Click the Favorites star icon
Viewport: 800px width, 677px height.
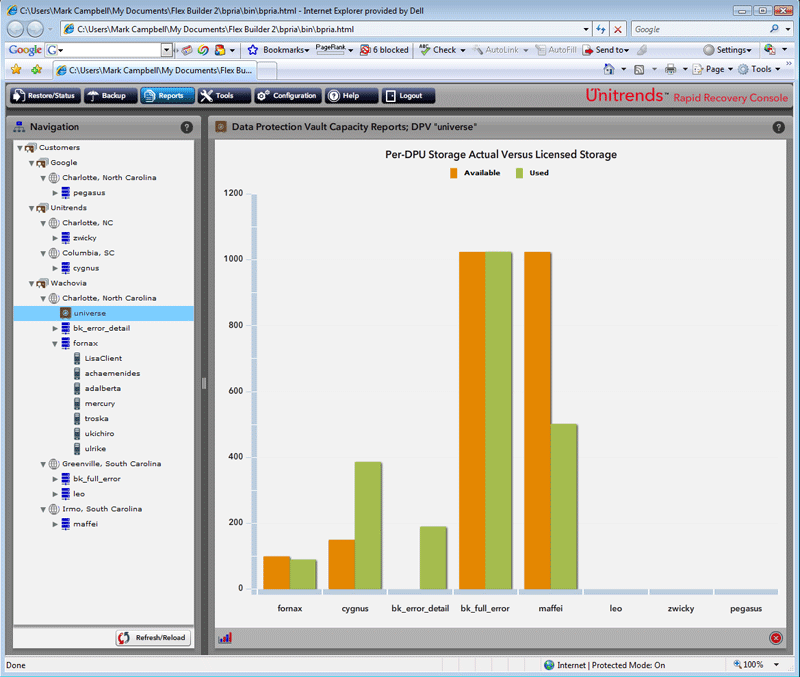click(16, 69)
